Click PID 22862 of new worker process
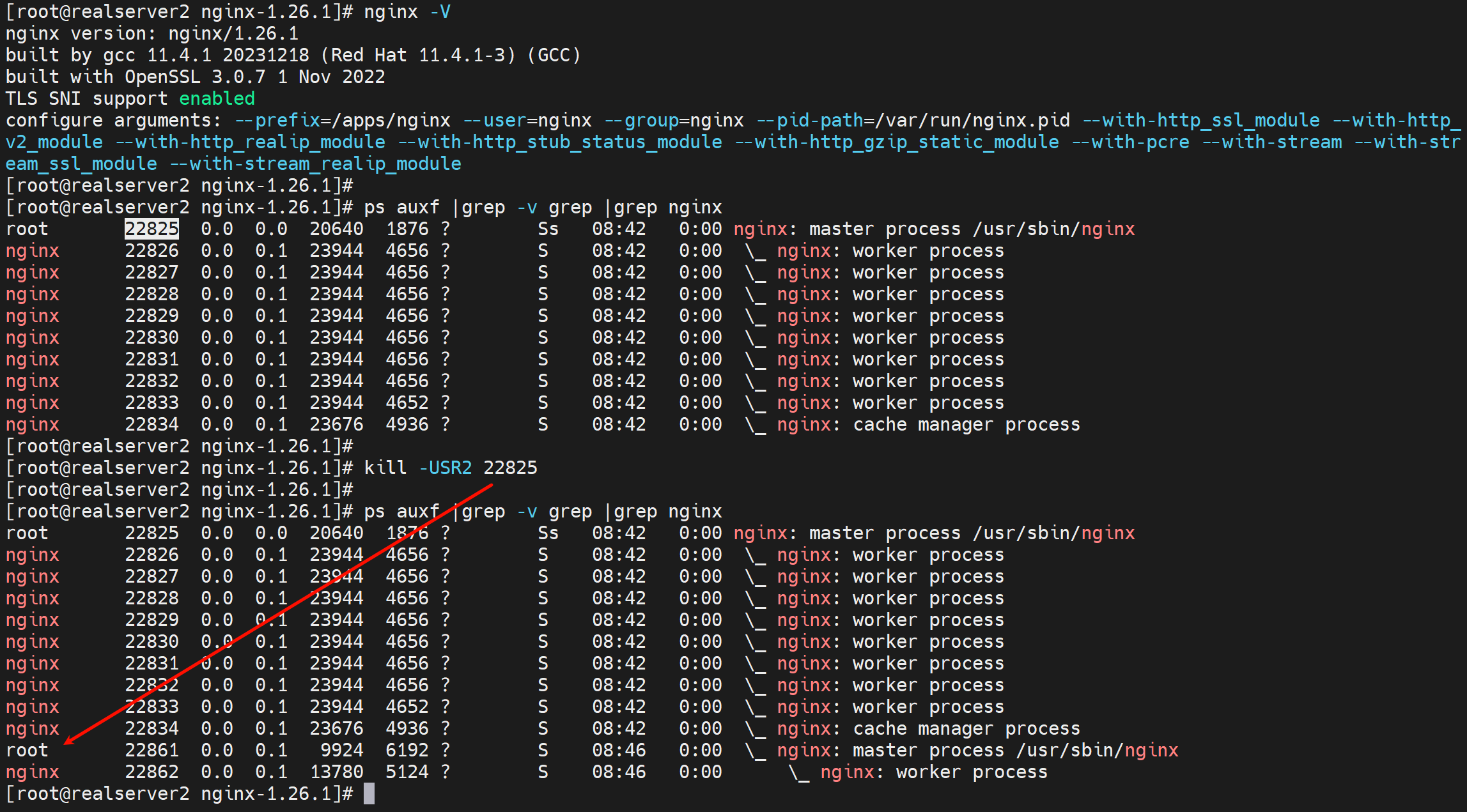Screen dimensions: 1467x812 click(x=151, y=772)
